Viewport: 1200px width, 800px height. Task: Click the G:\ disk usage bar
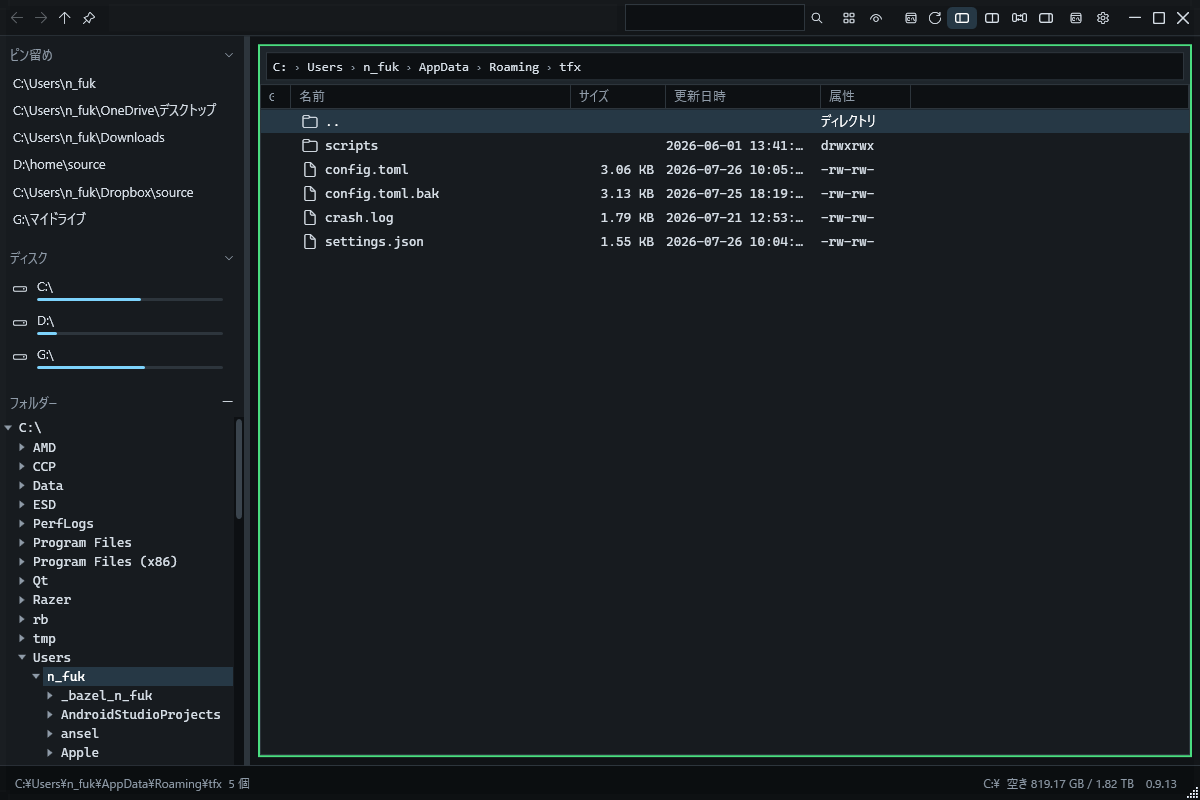130,367
